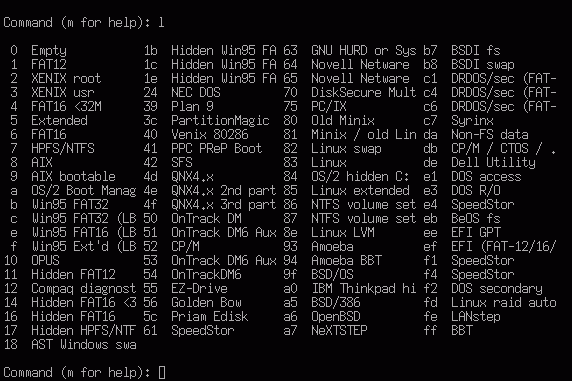The height and width of the screenshot is (381, 572).
Task: Select the Golden Bow entry
Action: pyautogui.click(x=206, y=303)
